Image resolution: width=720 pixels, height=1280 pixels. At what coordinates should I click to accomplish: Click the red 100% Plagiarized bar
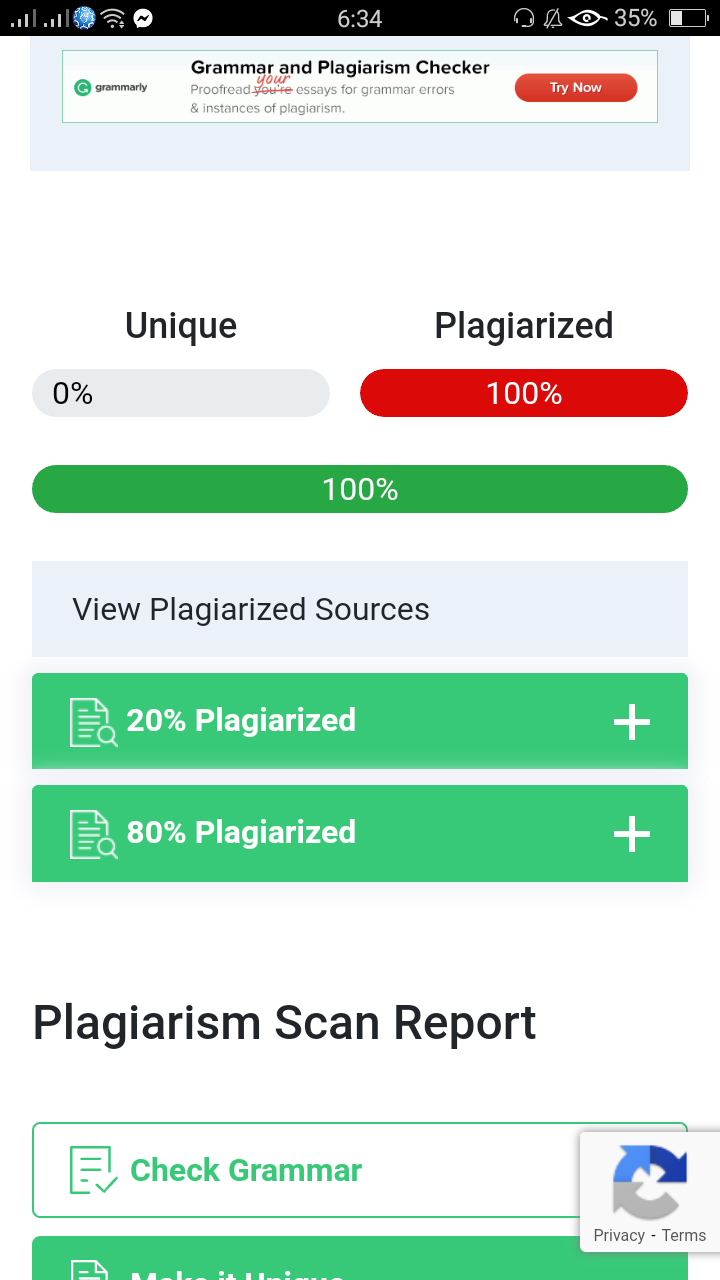click(x=524, y=393)
